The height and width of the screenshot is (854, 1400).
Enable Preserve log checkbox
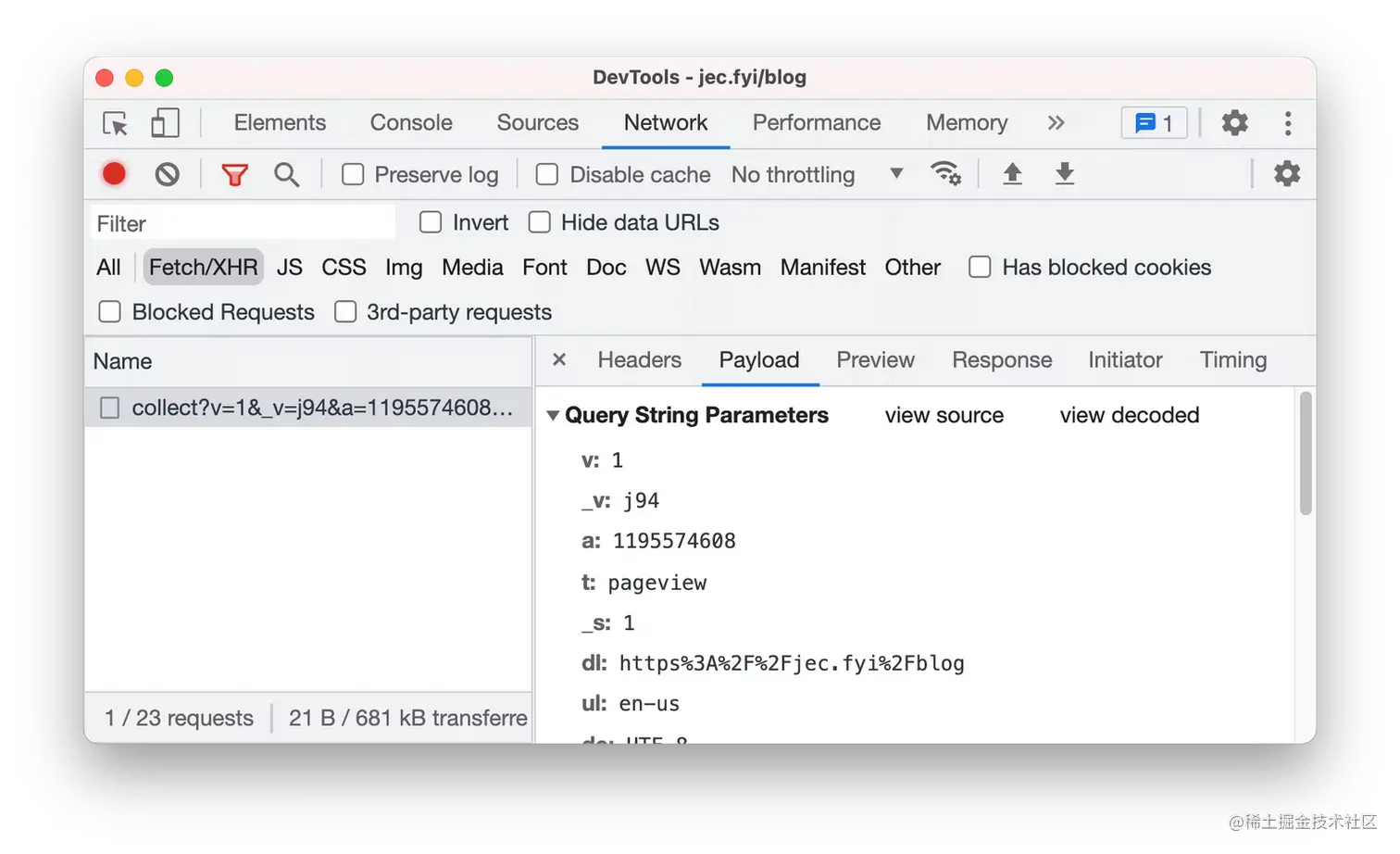click(x=353, y=174)
